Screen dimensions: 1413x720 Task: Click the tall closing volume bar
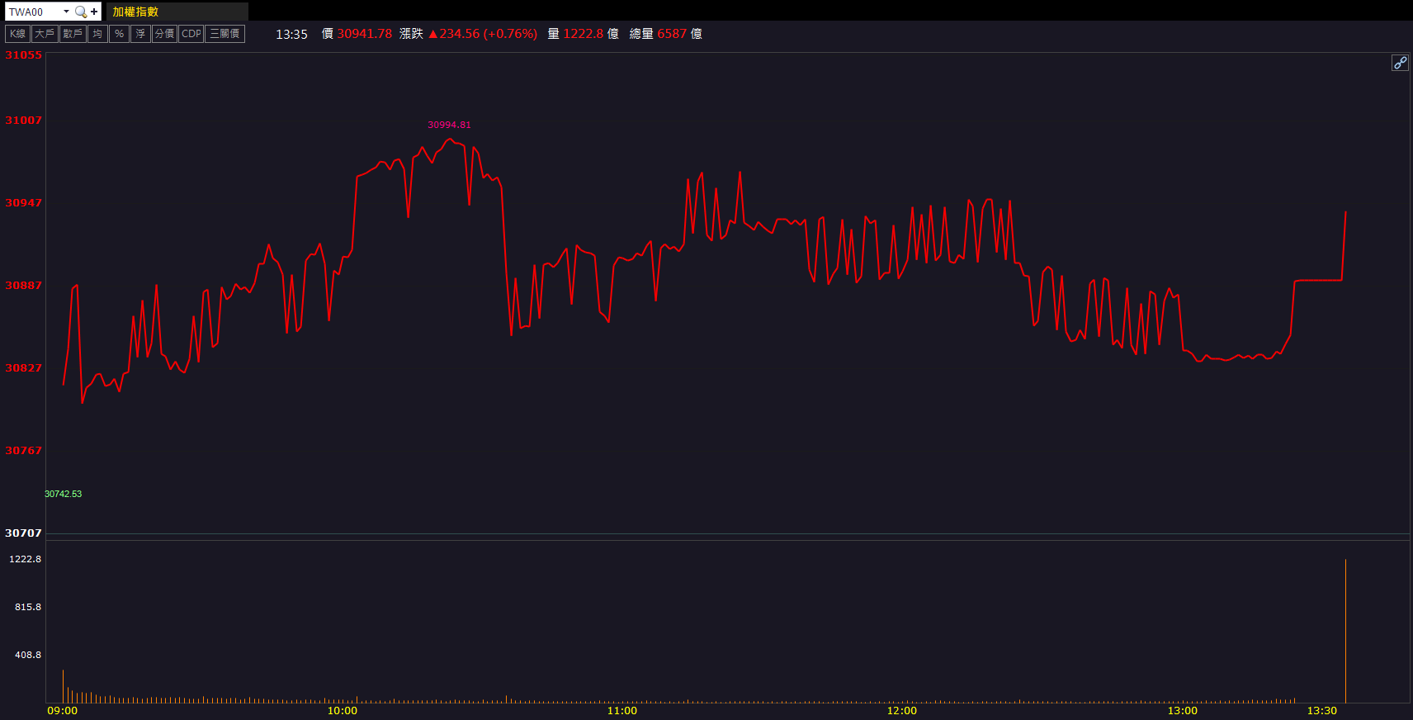tap(1346, 631)
